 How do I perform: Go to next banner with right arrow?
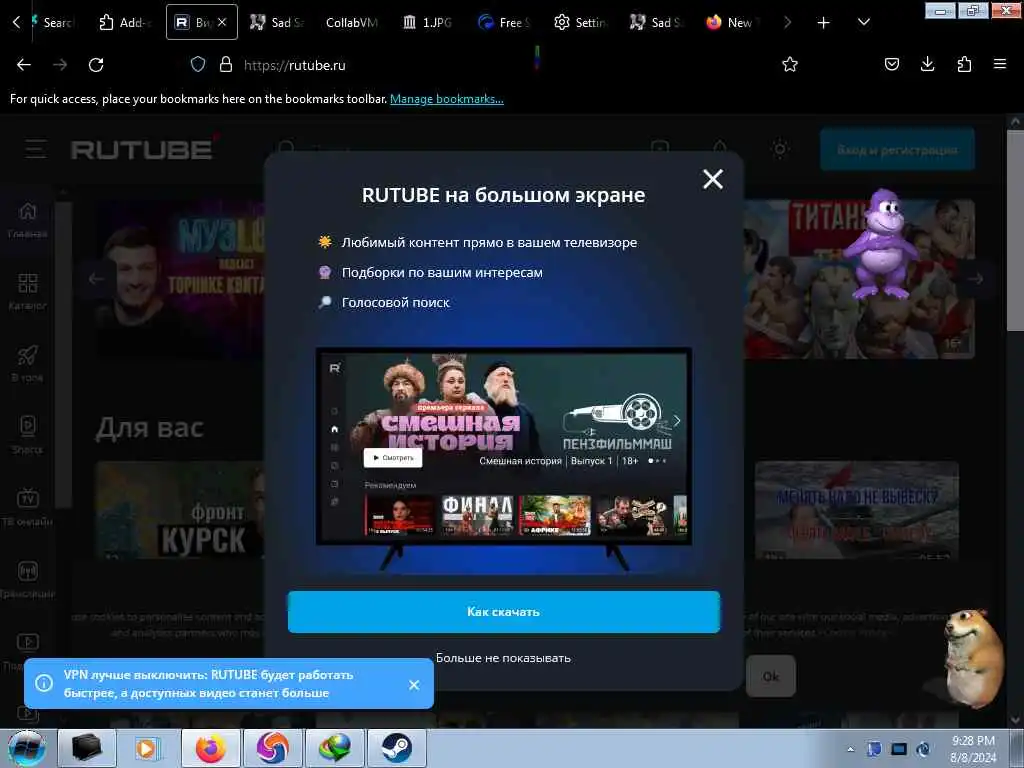(976, 279)
